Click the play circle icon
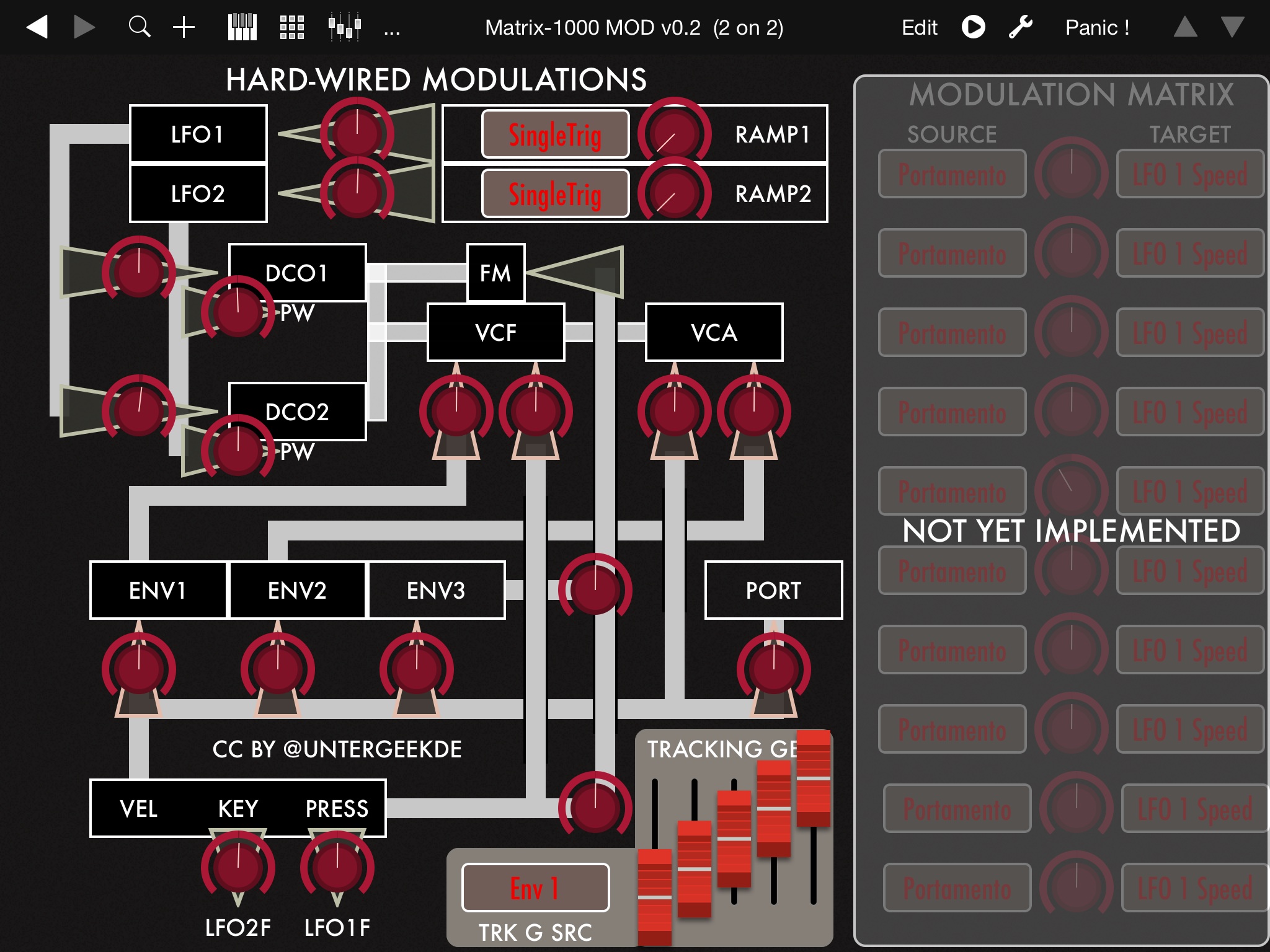The width and height of the screenshot is (1270, 952). 973,27
